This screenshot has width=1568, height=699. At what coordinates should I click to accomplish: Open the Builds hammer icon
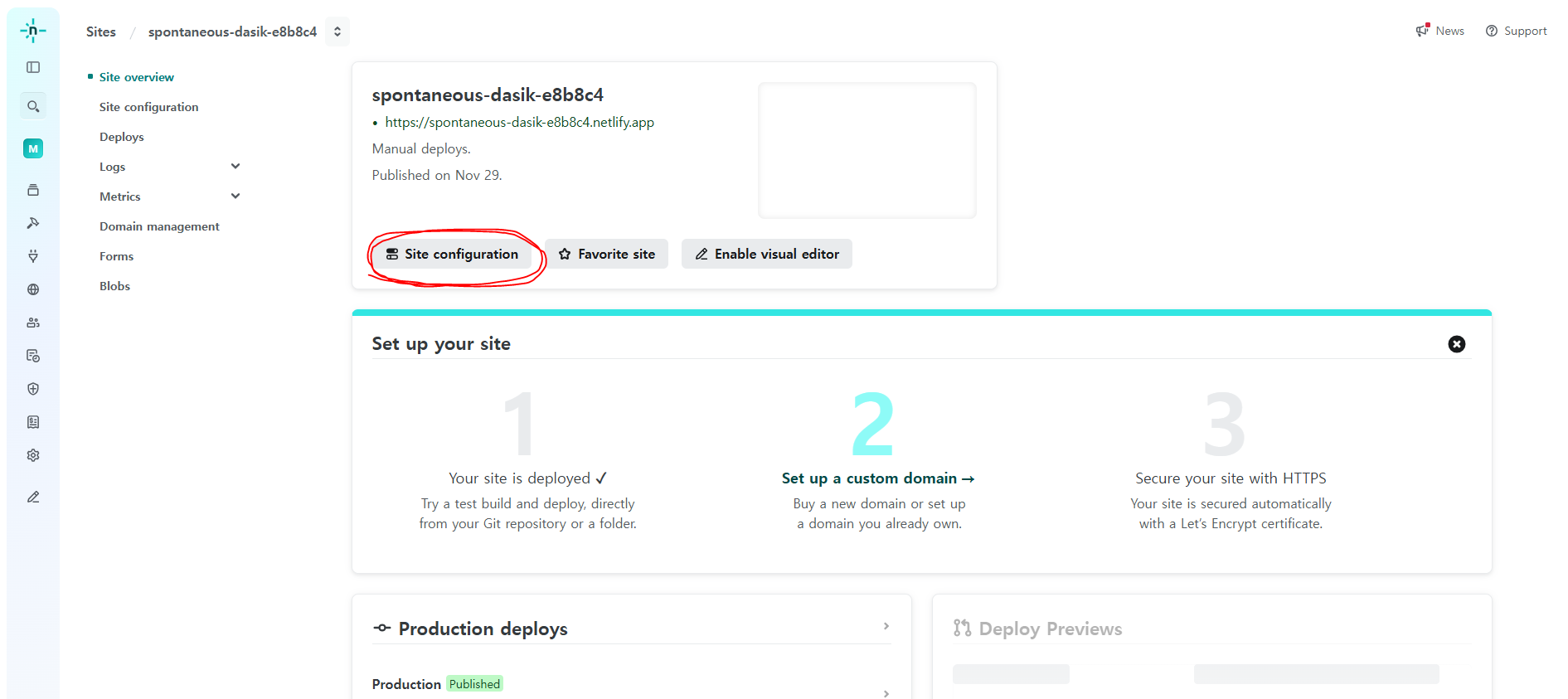click(x=33, y=223)
